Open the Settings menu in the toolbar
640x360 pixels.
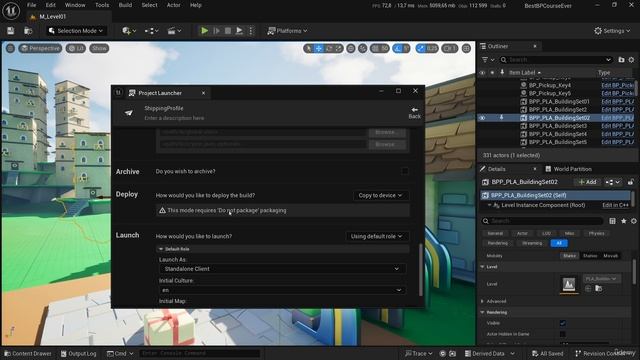click(612, 31)
